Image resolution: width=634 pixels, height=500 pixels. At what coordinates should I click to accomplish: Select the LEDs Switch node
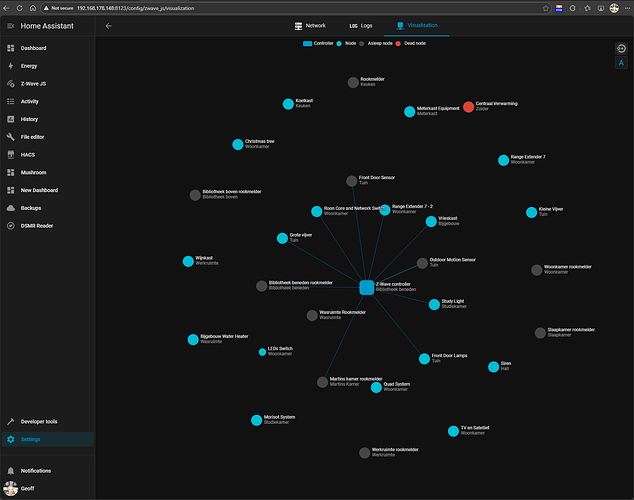[x=262, y=352]
